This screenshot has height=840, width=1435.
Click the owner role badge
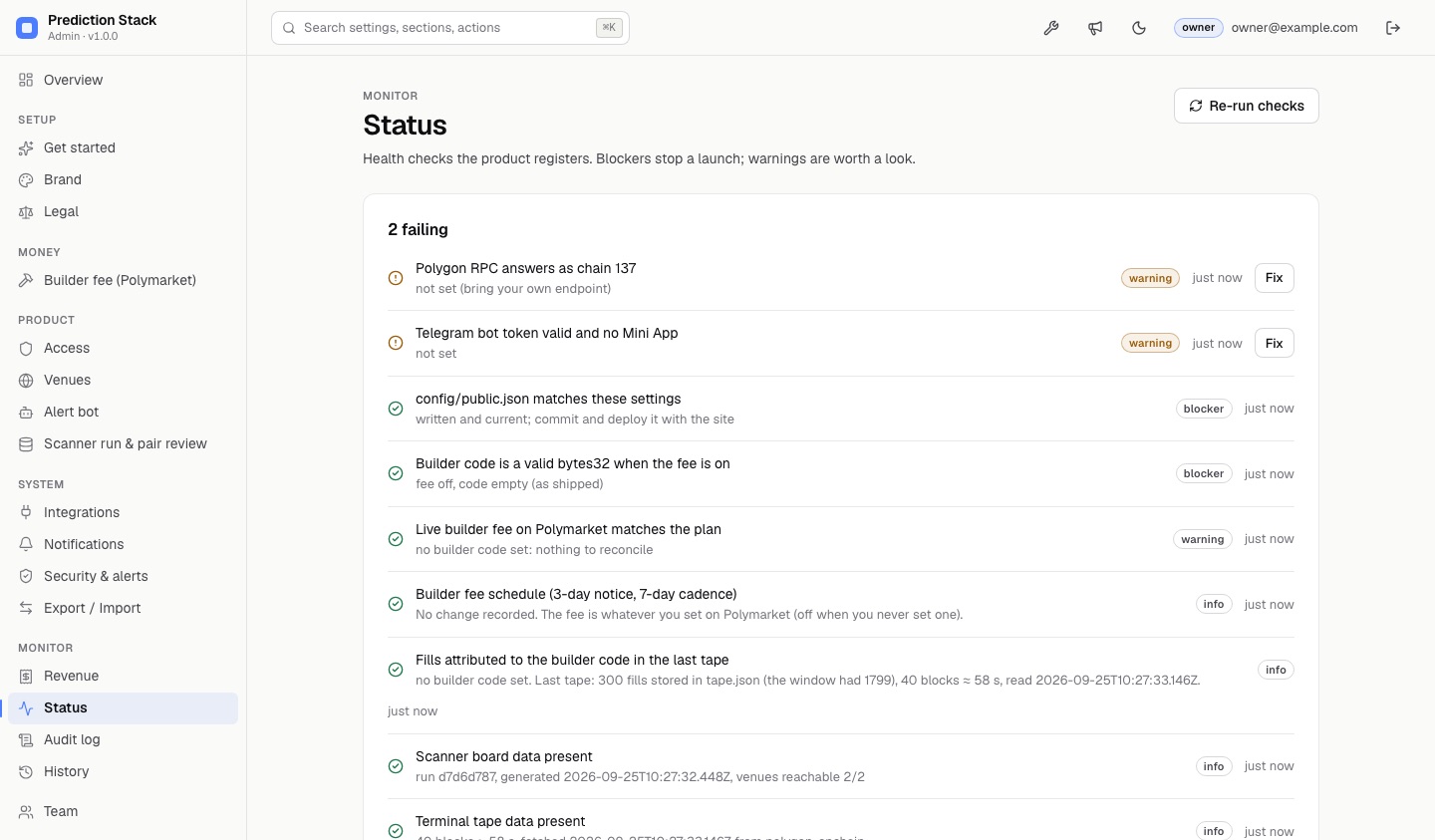pos(1198,28)
